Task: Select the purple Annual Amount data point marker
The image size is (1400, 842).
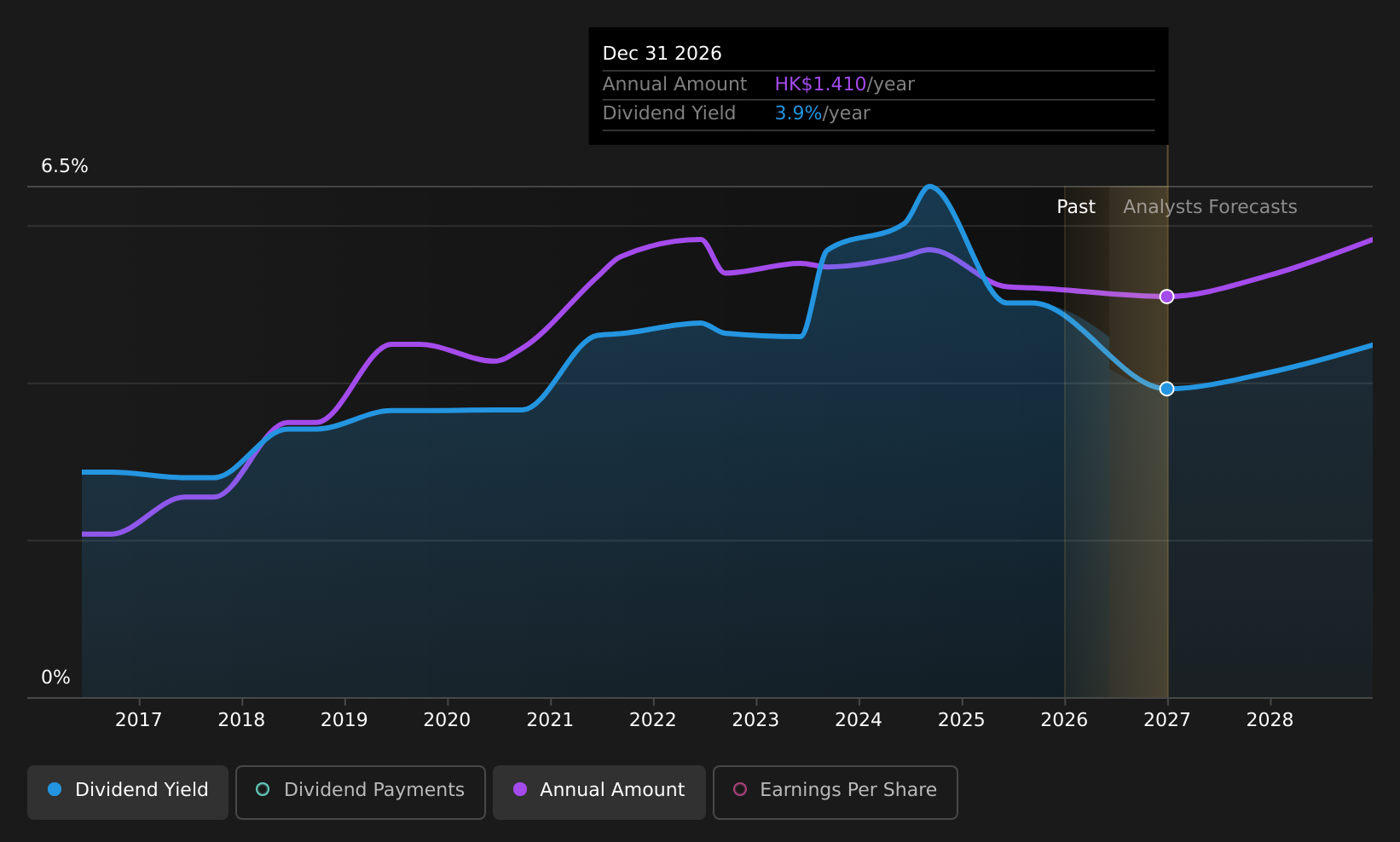Action: point(1166,297)
